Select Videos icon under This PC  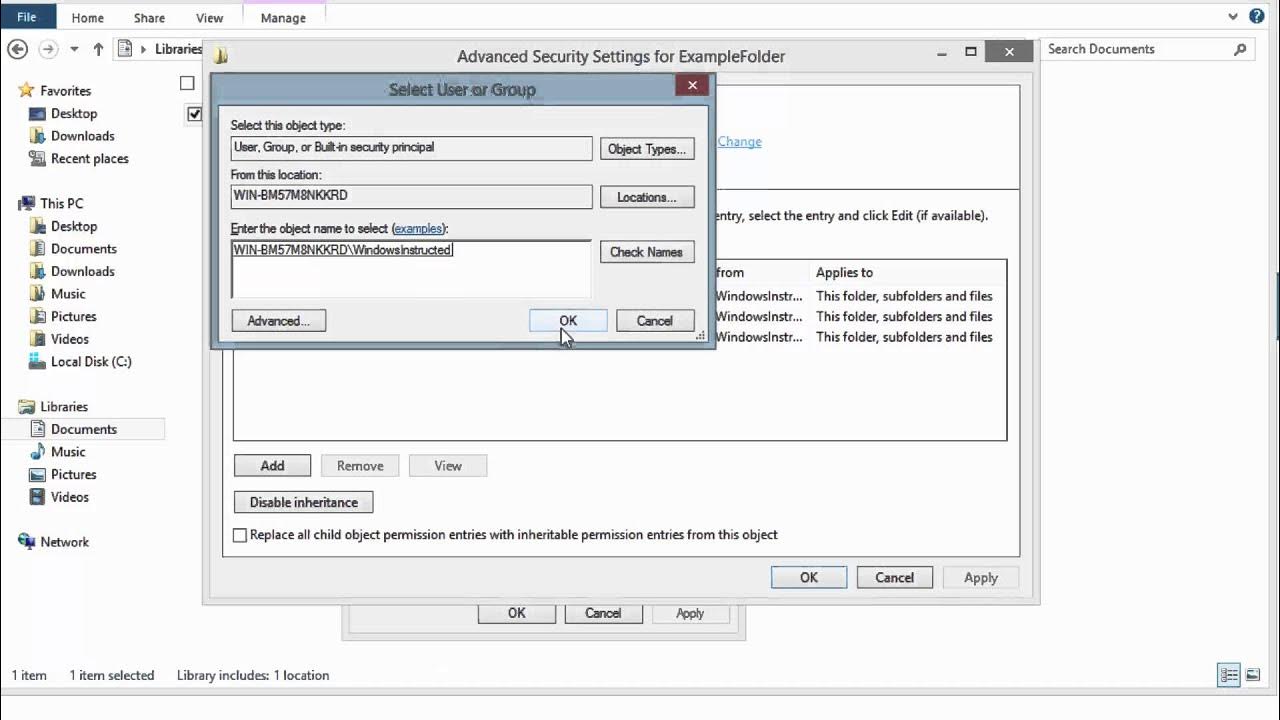pyautogui.click(x=38, y=339)
